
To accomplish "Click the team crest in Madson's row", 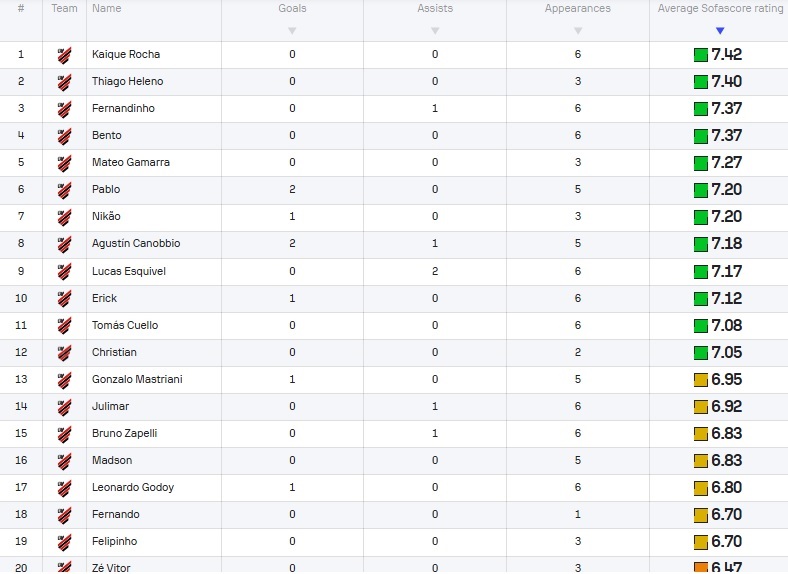I will [x=64, y=460].
